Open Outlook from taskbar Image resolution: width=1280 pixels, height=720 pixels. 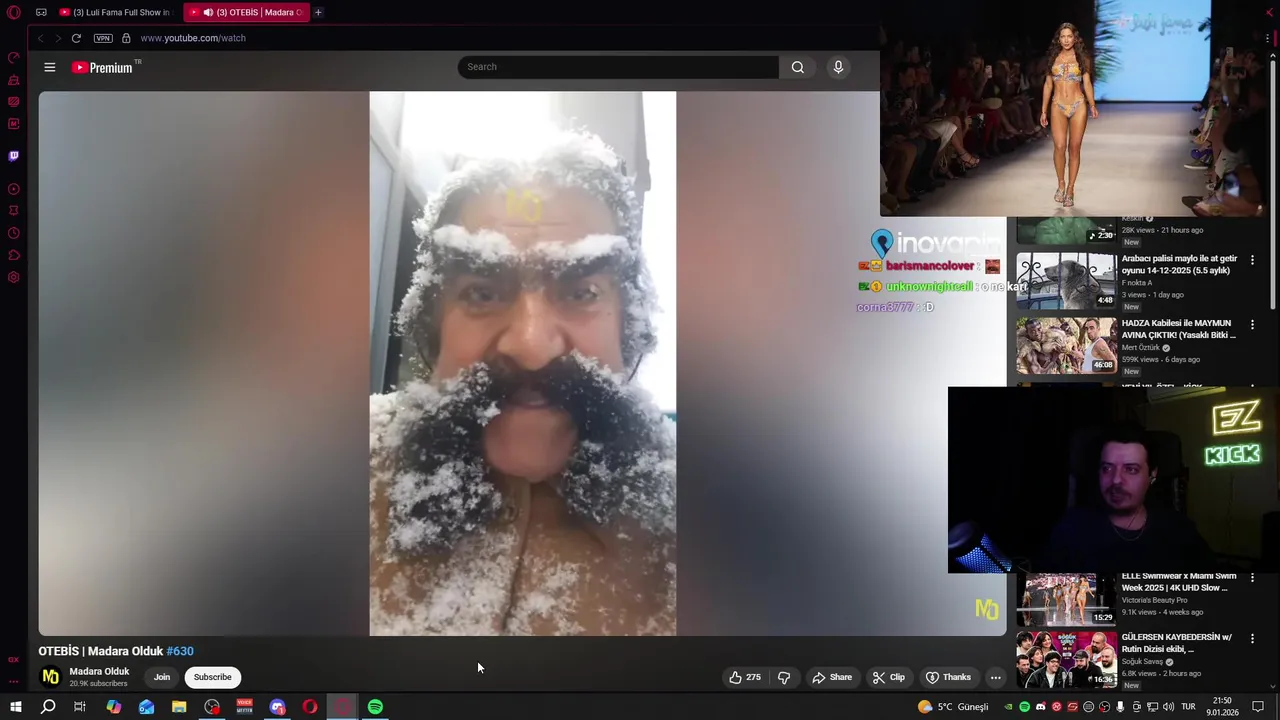click(x=146, y=707)
